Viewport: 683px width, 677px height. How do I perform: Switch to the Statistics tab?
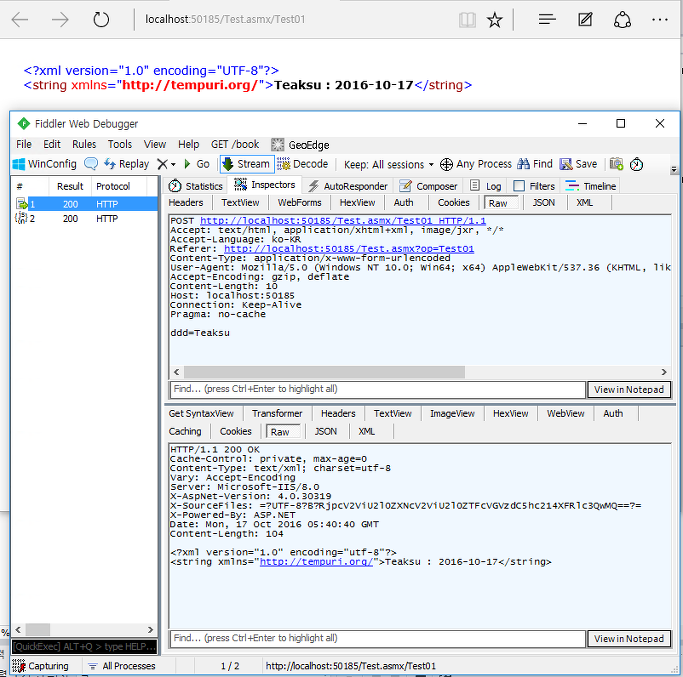(x=196, y=186)
